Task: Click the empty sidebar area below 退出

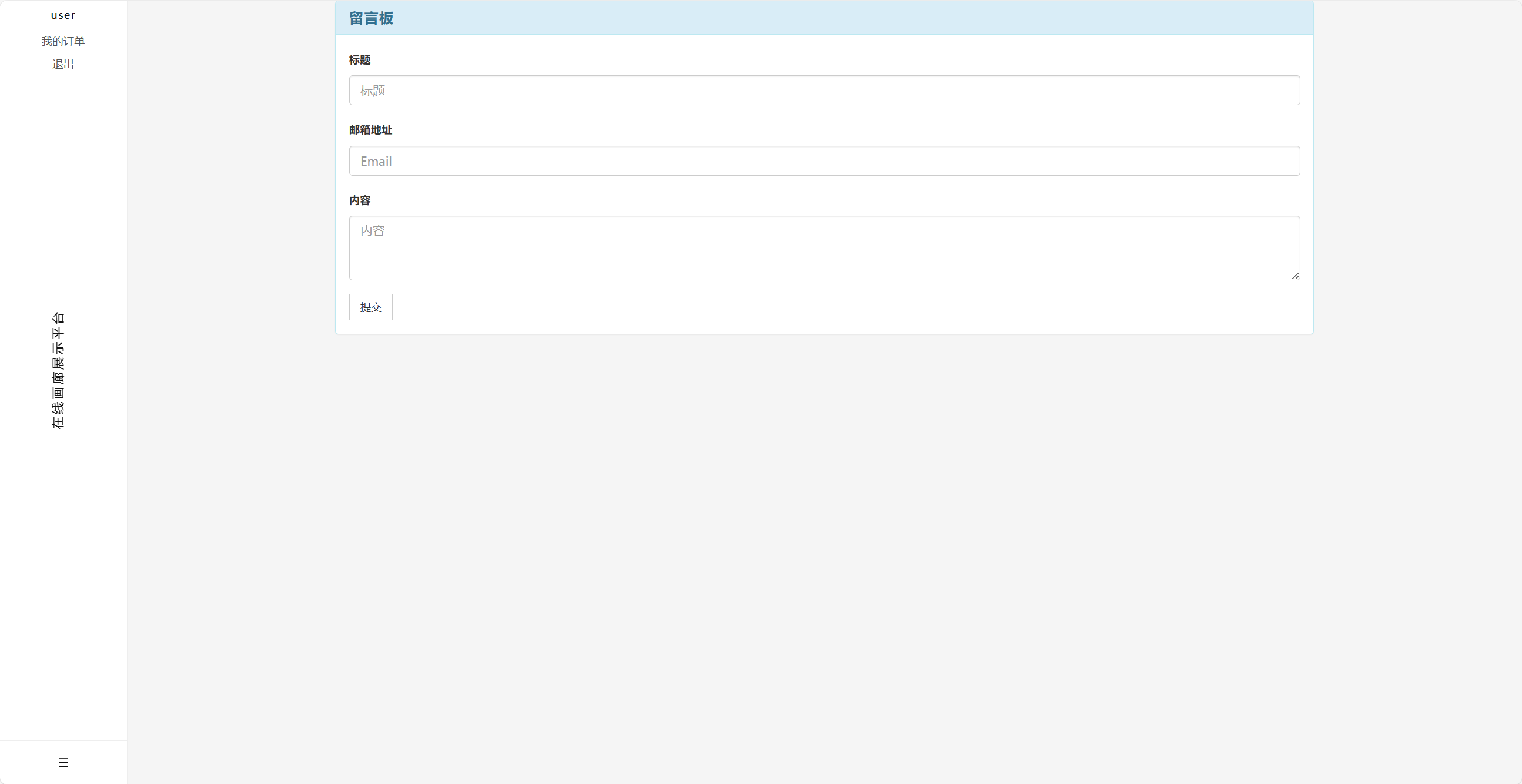Action: (63, 177)
